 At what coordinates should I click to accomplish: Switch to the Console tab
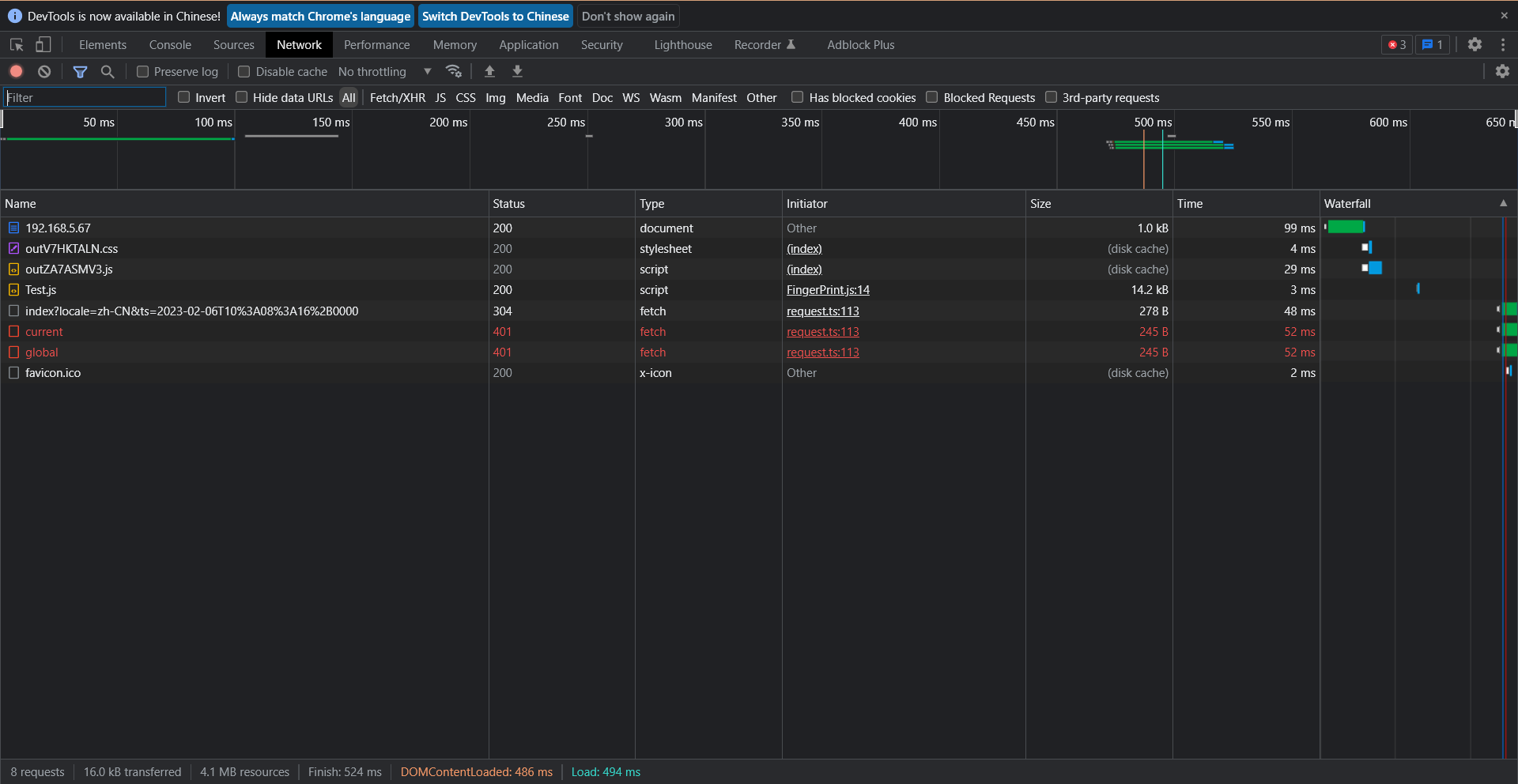(x=169, y=45)
